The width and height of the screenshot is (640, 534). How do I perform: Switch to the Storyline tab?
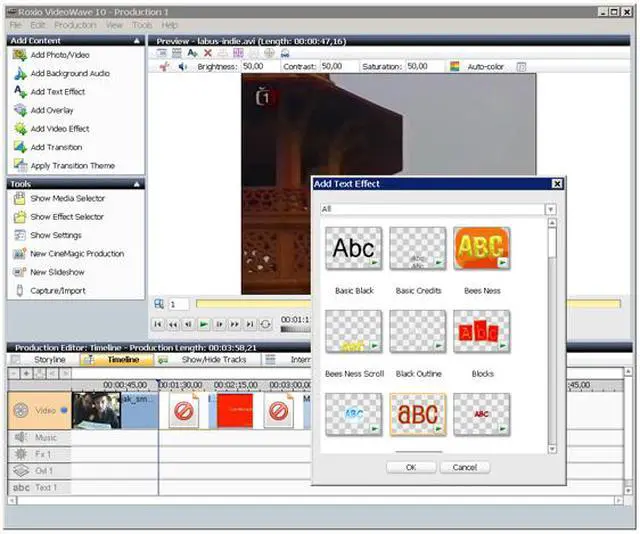49,359
